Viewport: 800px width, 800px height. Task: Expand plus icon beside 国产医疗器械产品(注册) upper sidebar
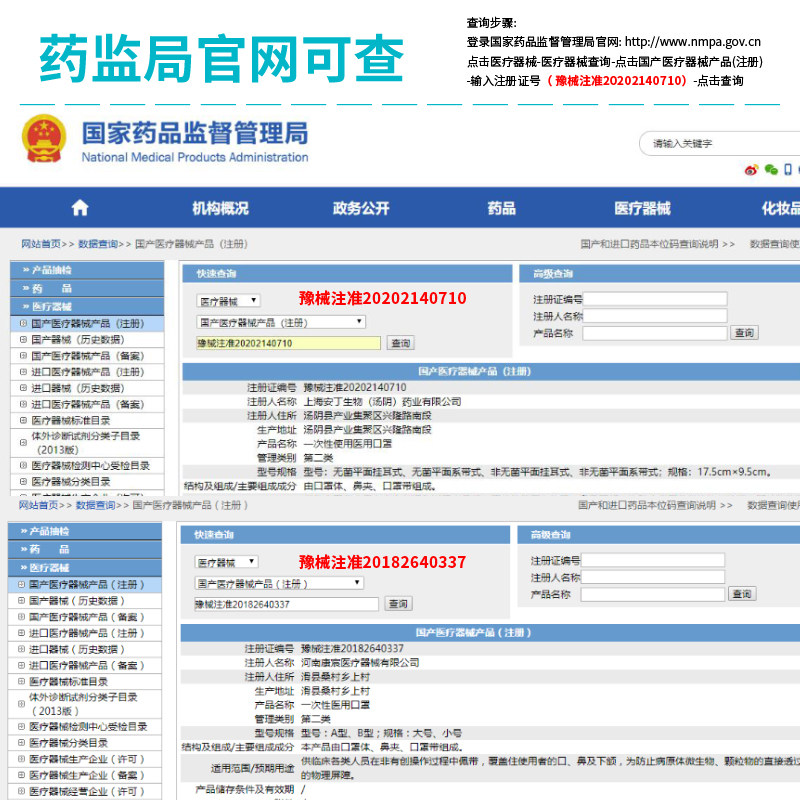tap(23, 323)
